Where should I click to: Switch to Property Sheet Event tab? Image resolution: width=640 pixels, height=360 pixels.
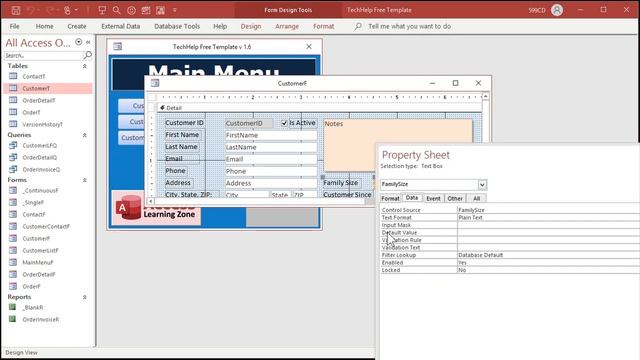click(x=433, y=198)
